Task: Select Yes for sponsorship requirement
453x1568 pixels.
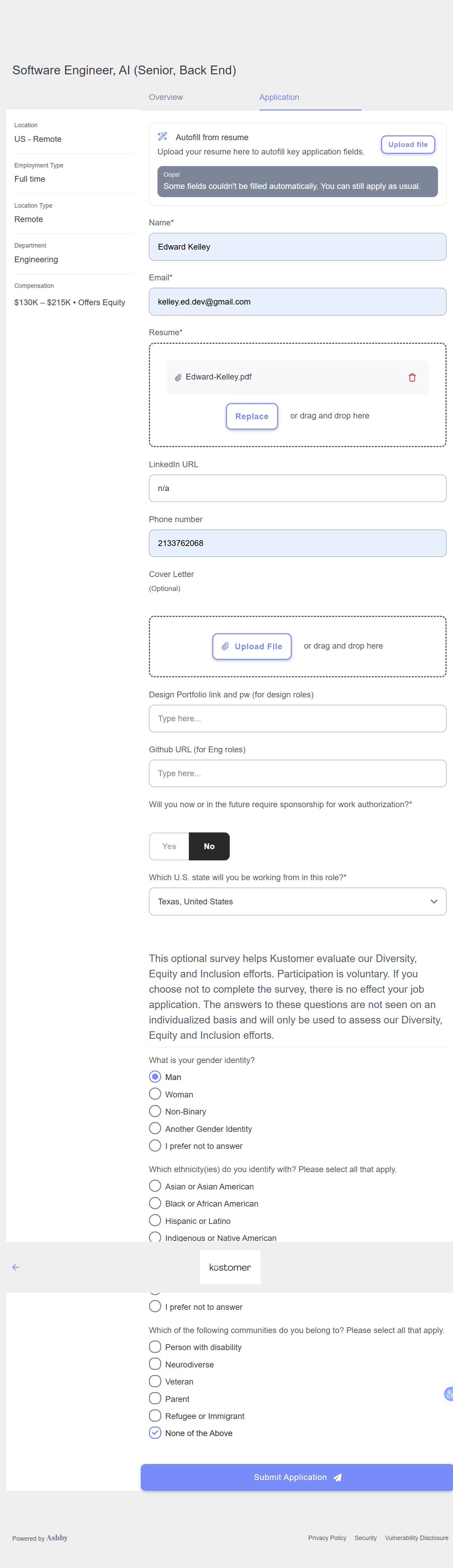Action: (x=169, y=846)
